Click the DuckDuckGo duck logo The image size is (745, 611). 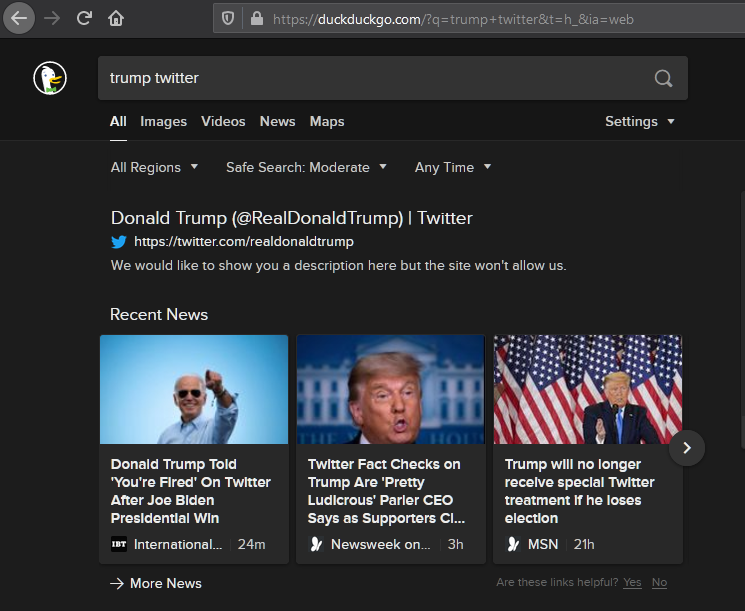pos(50,78)
